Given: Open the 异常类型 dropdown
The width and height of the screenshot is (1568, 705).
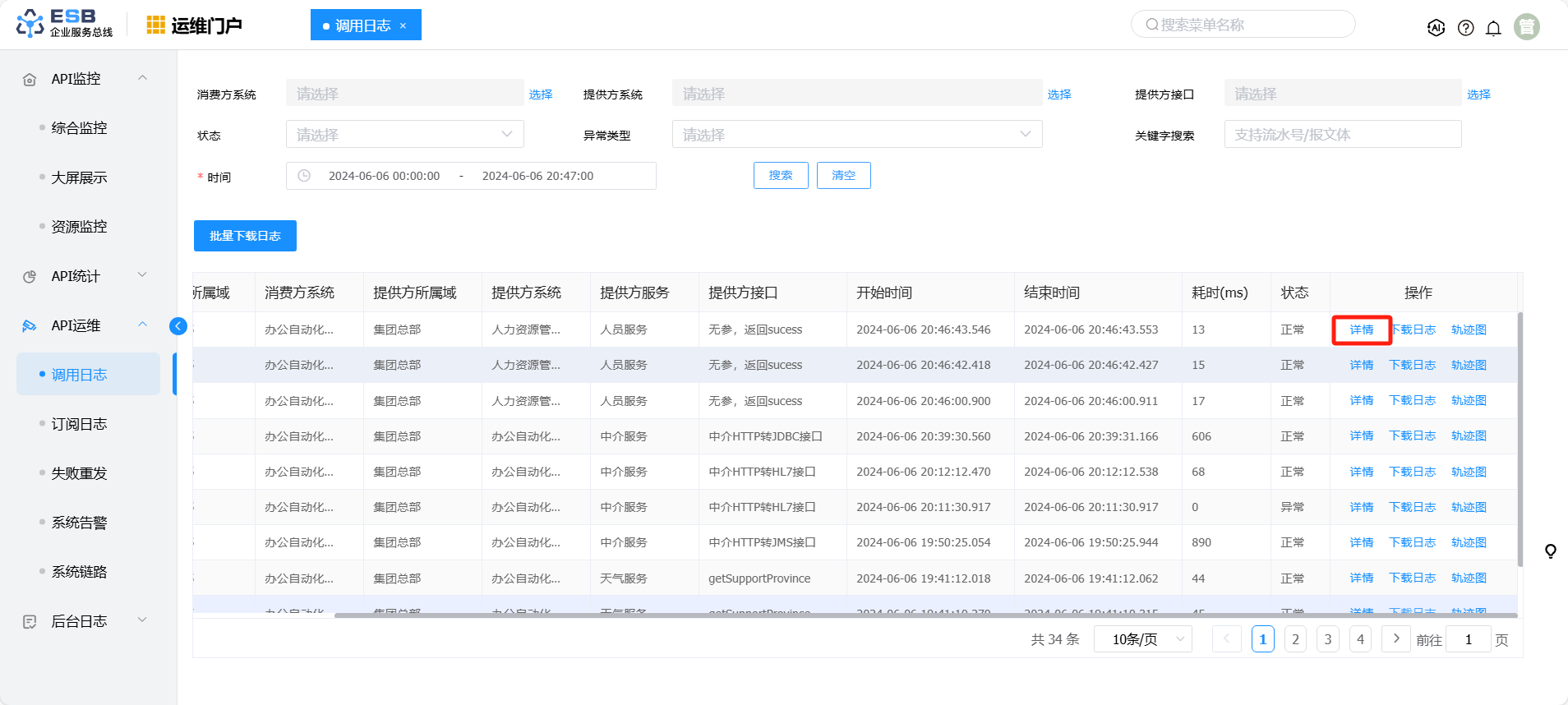Looking at the screenshot, I should [x=856, y=135].
